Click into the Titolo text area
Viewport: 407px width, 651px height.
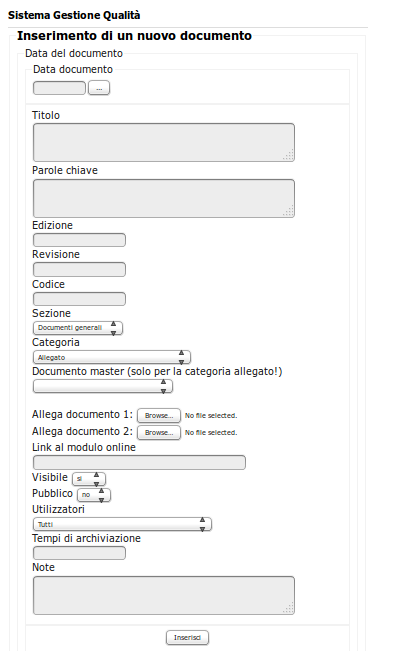pyautogui.click(x=164, y=142)
